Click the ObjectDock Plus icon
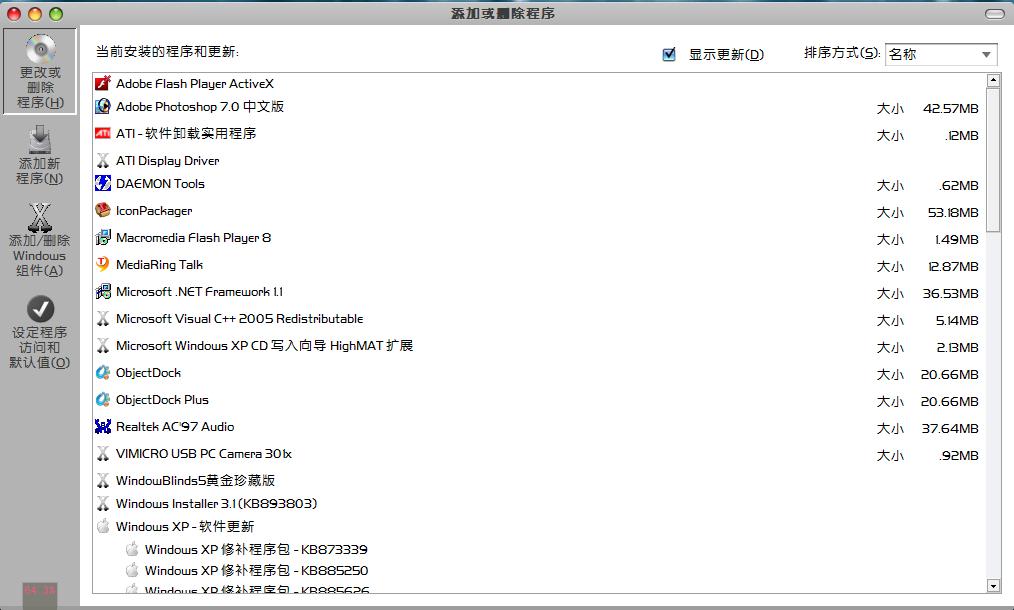 [x=103, y=400]
